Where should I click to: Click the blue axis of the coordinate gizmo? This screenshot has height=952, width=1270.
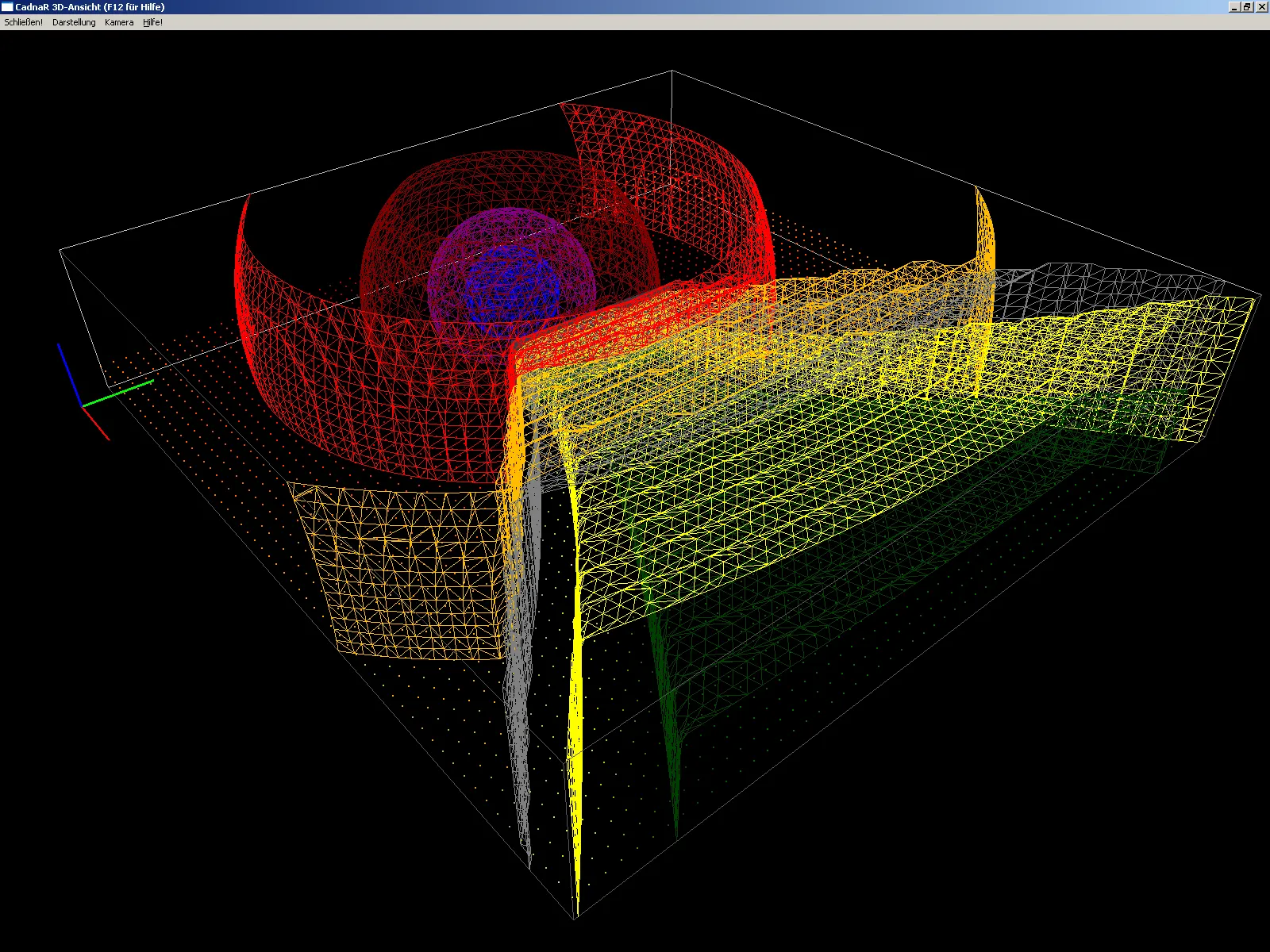[x=69, y=373]
